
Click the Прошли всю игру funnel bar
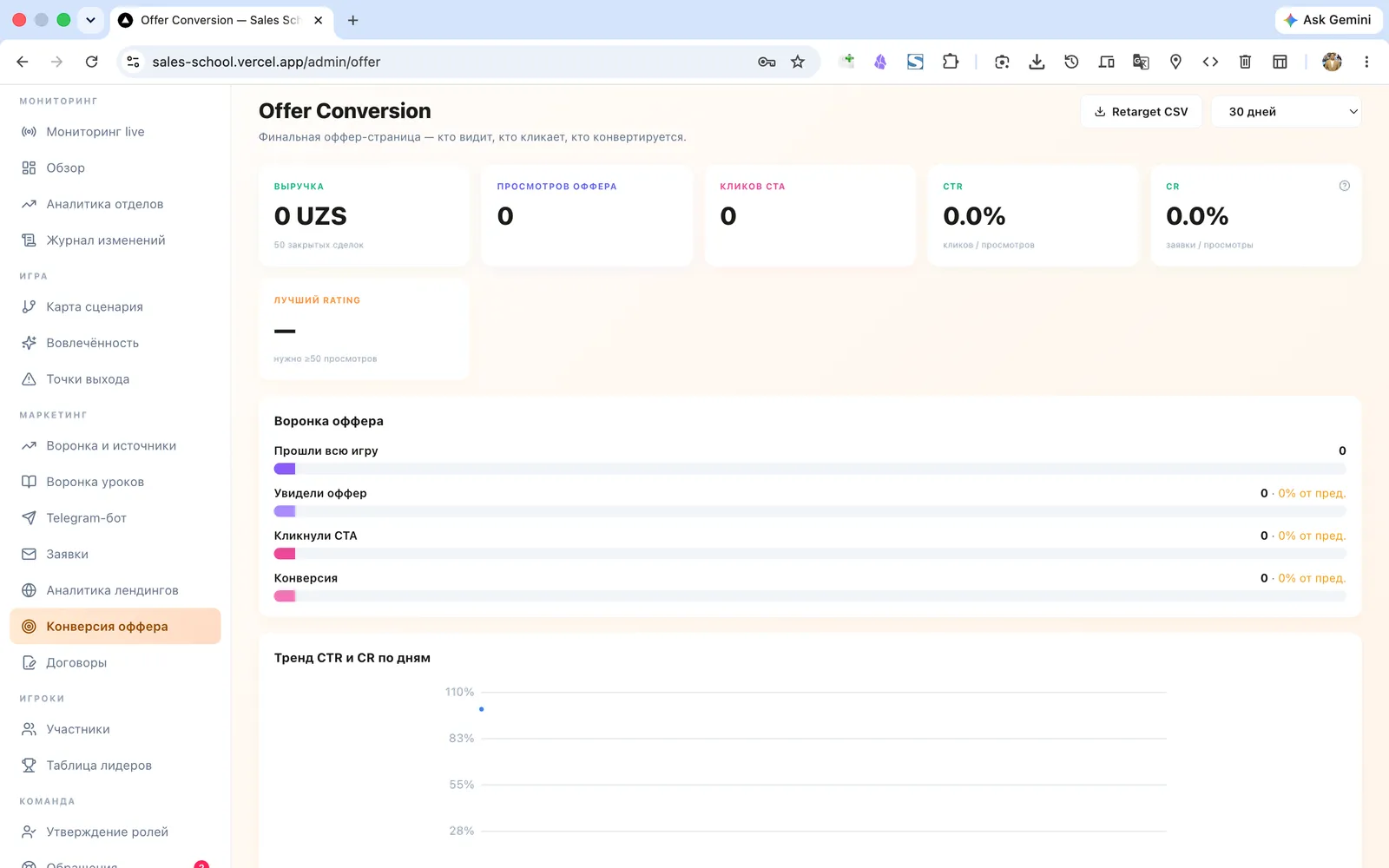point(809,469)
